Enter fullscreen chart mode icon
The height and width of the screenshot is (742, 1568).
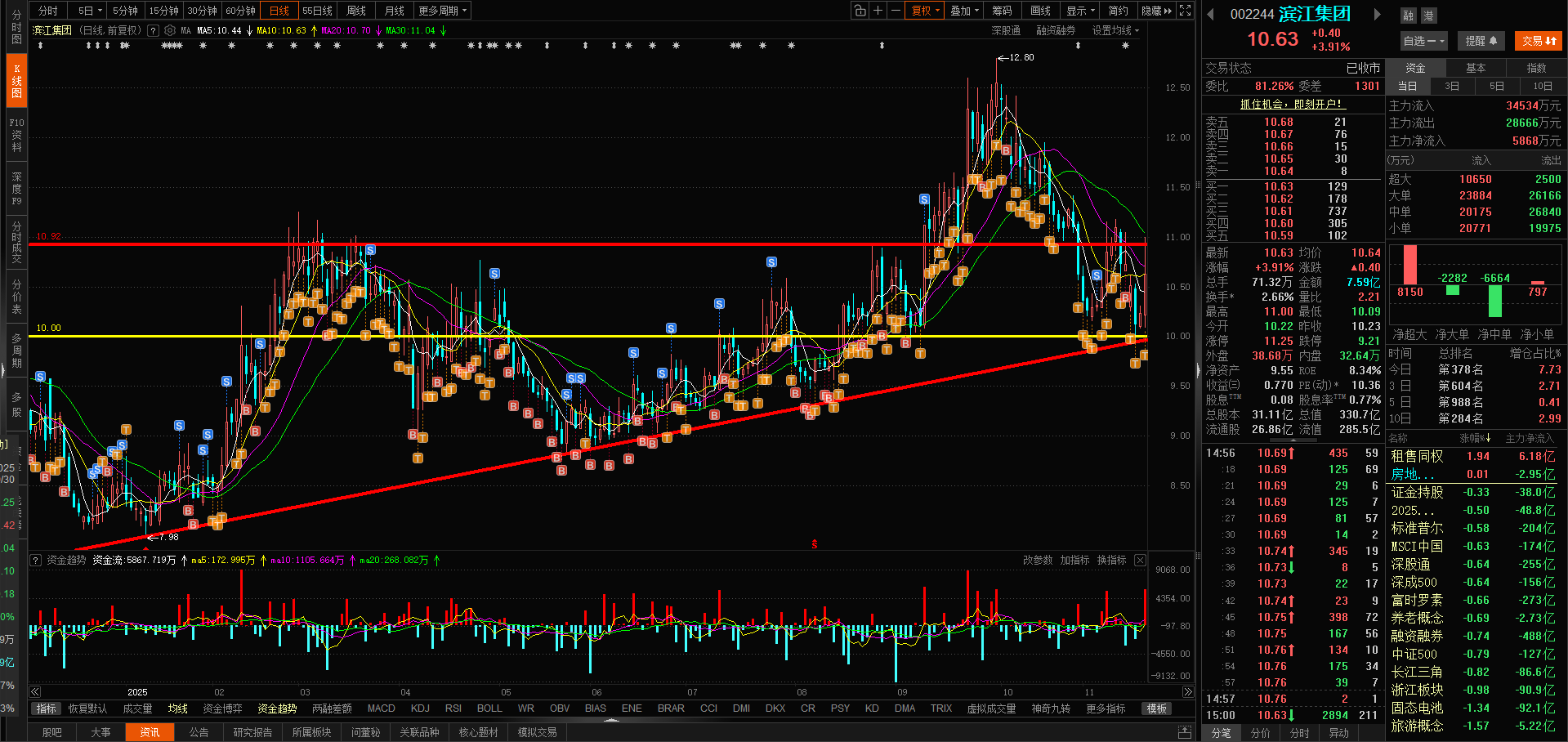coord(1186,11)
